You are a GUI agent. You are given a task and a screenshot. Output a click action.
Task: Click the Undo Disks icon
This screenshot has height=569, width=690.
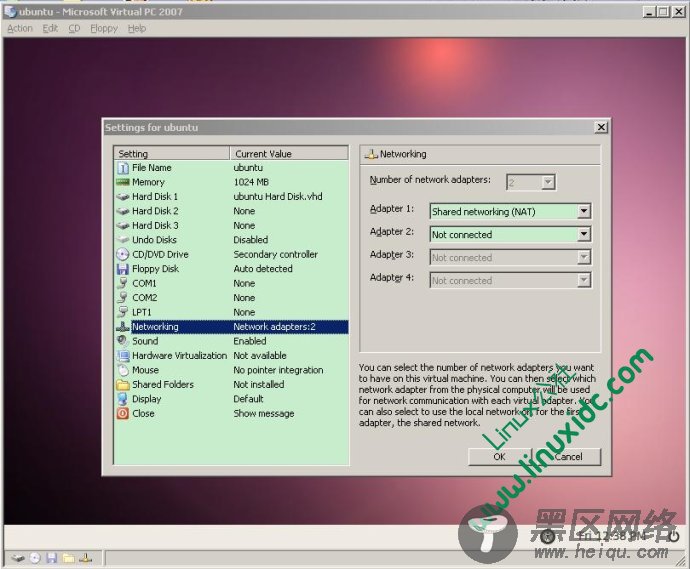[x=123, y=240]
